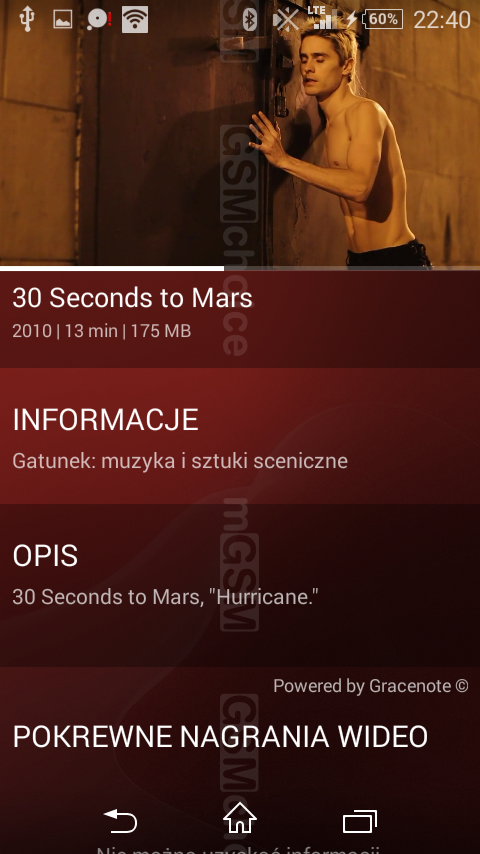
Task: Tap the picture notification icon in status bar
Action: coord(63,20)
